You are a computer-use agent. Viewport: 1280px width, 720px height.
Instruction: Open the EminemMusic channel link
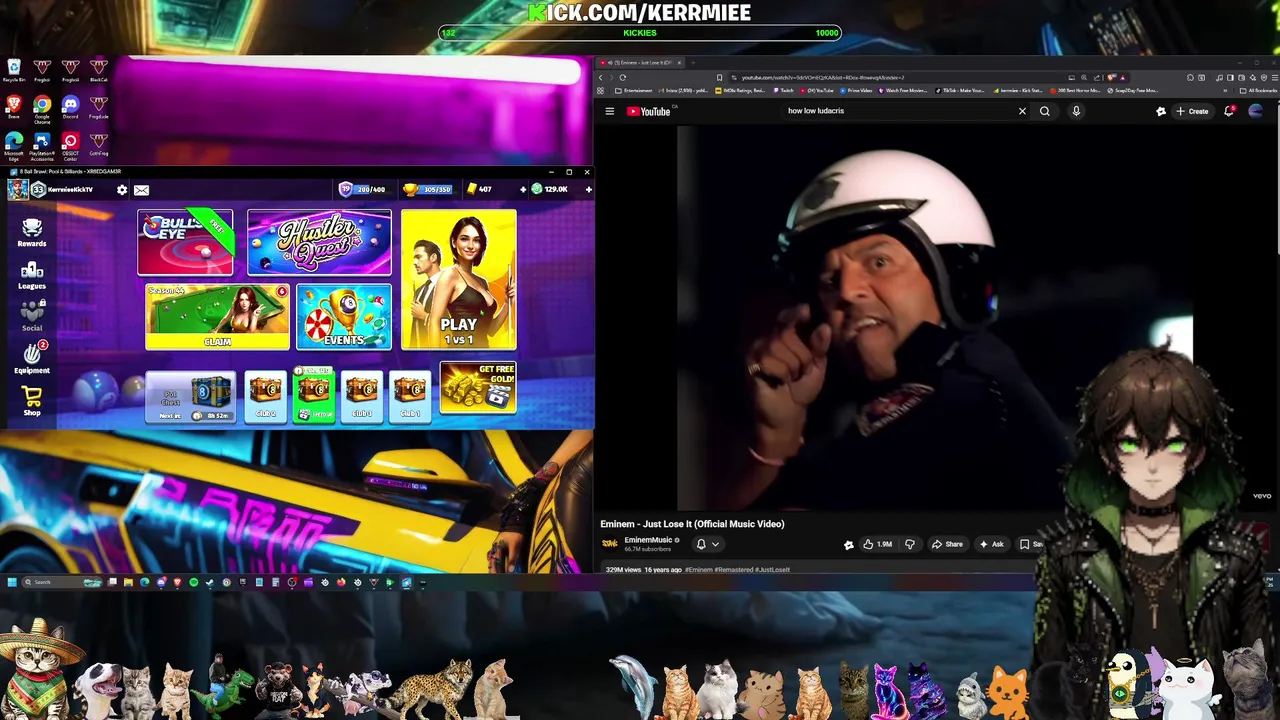click(648, 540)
